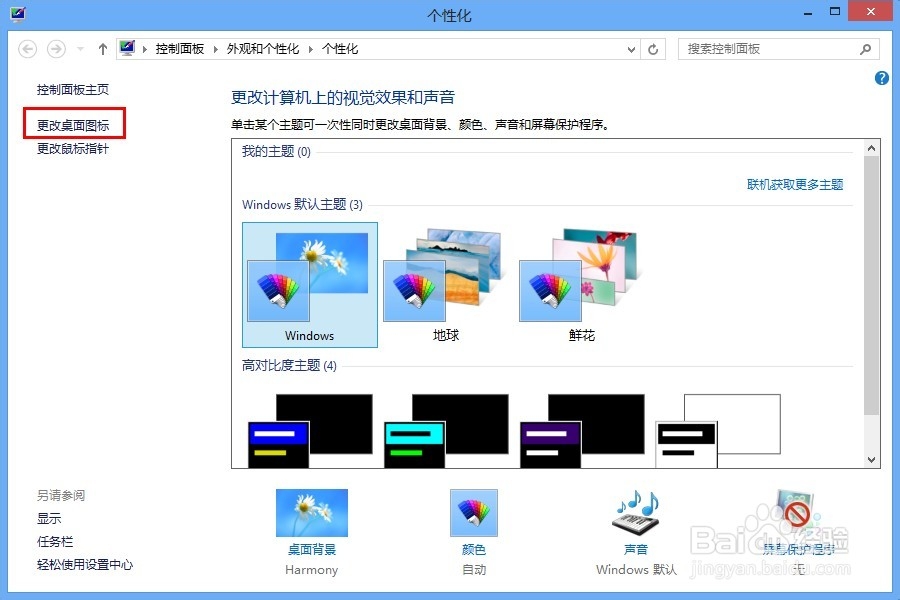Click the Forward navigation arrow
Viewport: 900px width, 600px height.
coord(56,49)
